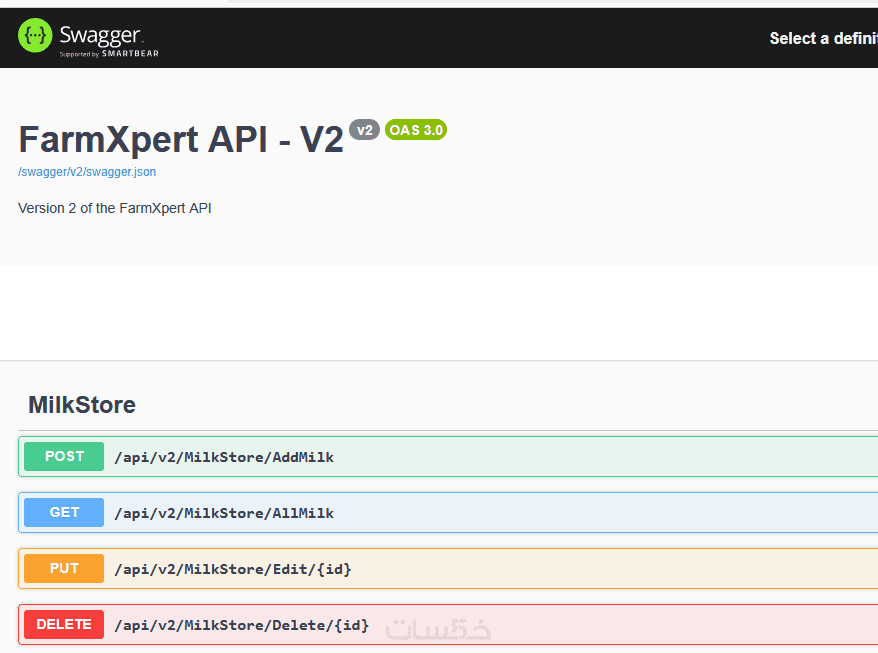Click the blue GET method badge

64,512
